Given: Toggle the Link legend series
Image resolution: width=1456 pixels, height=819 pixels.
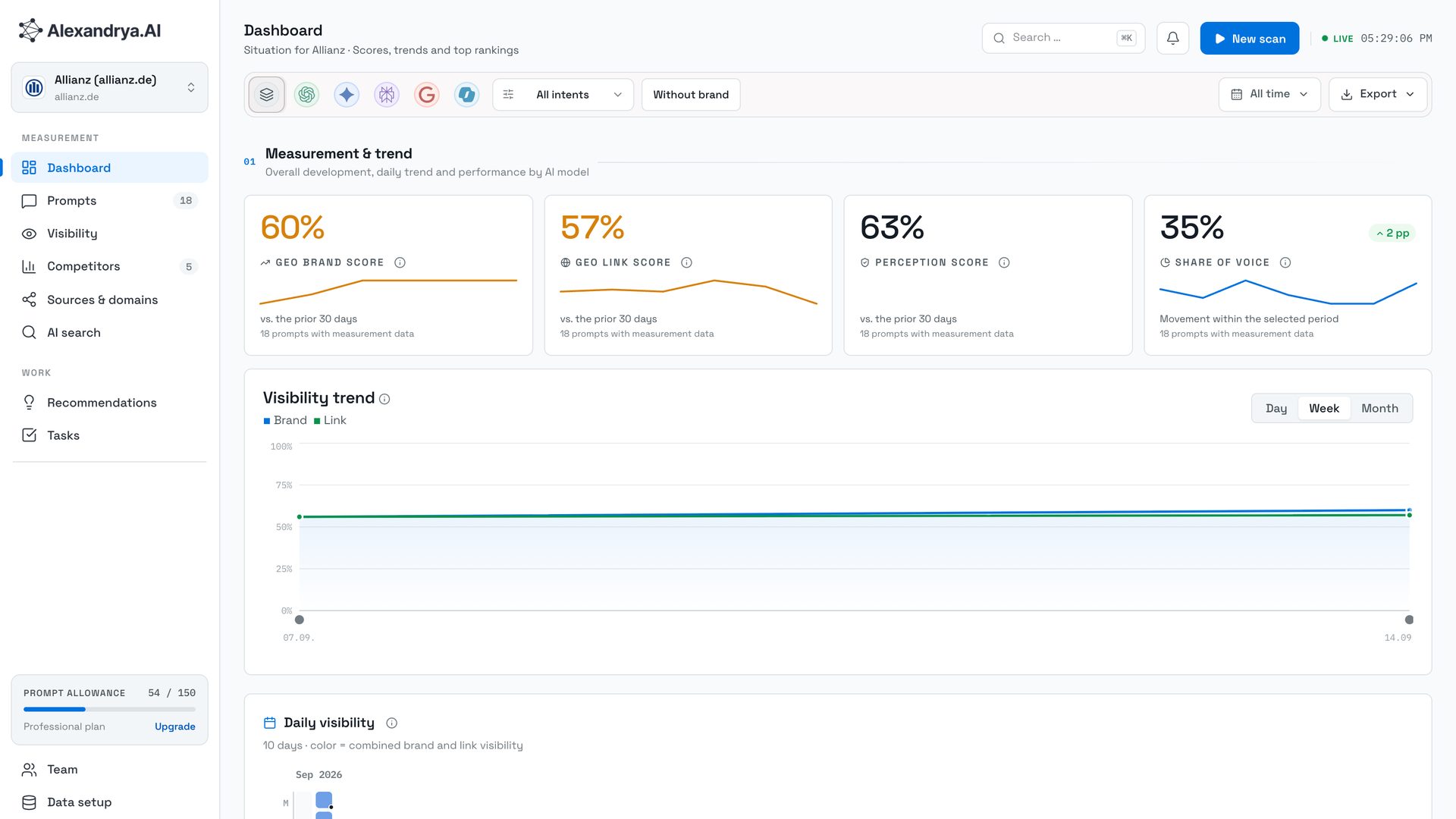Looking at the screenshot, I should (330, 420).
